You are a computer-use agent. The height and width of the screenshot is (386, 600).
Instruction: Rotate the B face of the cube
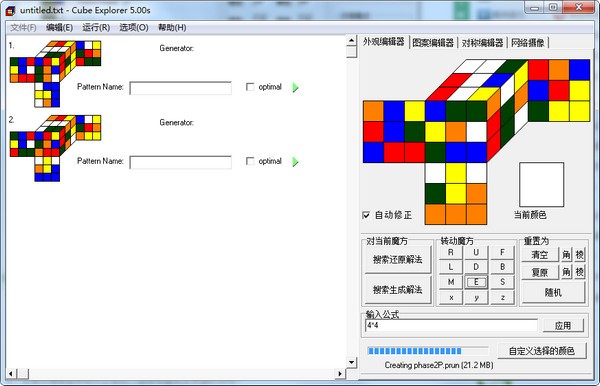click(502, 267)
